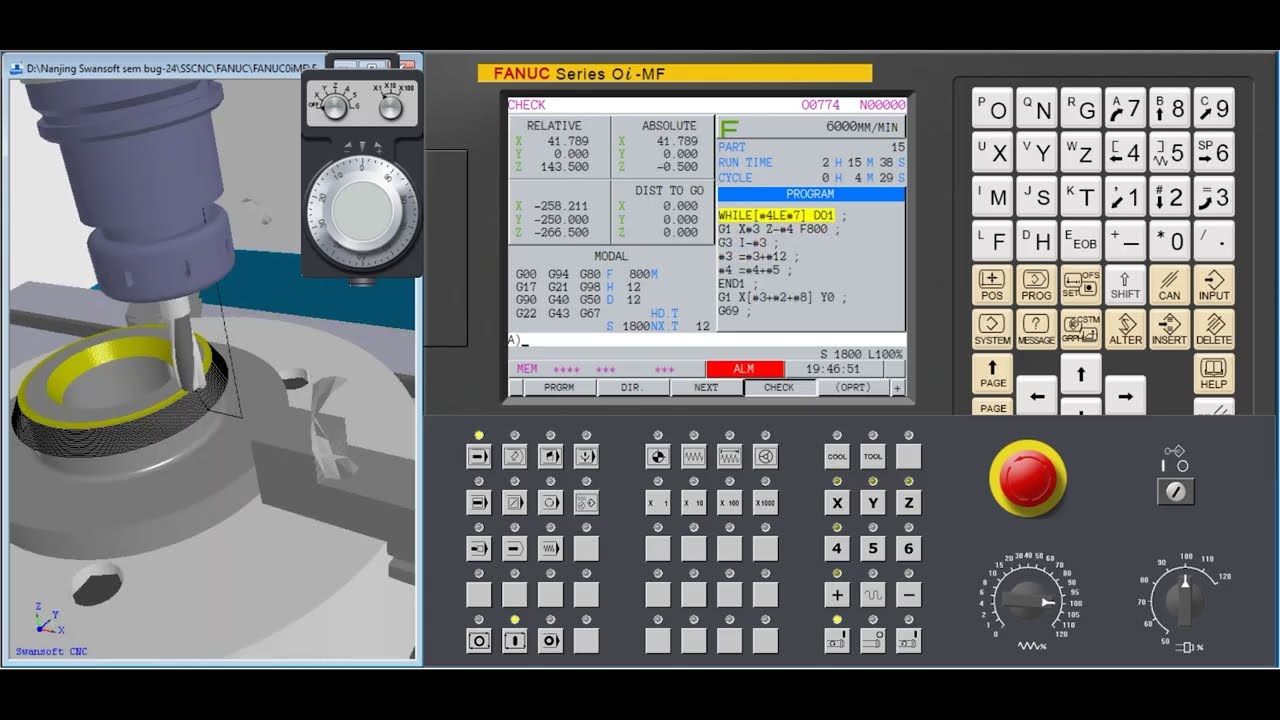
Task: Select EDIT mode on the operator panel
Action: [x=515, y=457]
